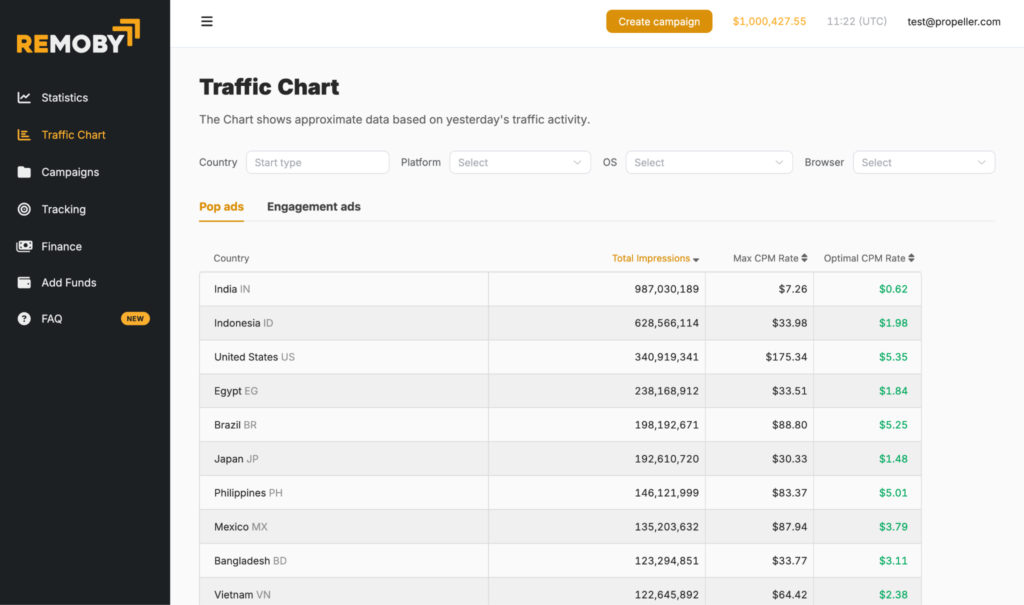Open Tracking in the sidebar
1024x605 pixels.
click(x=63, y=209)
